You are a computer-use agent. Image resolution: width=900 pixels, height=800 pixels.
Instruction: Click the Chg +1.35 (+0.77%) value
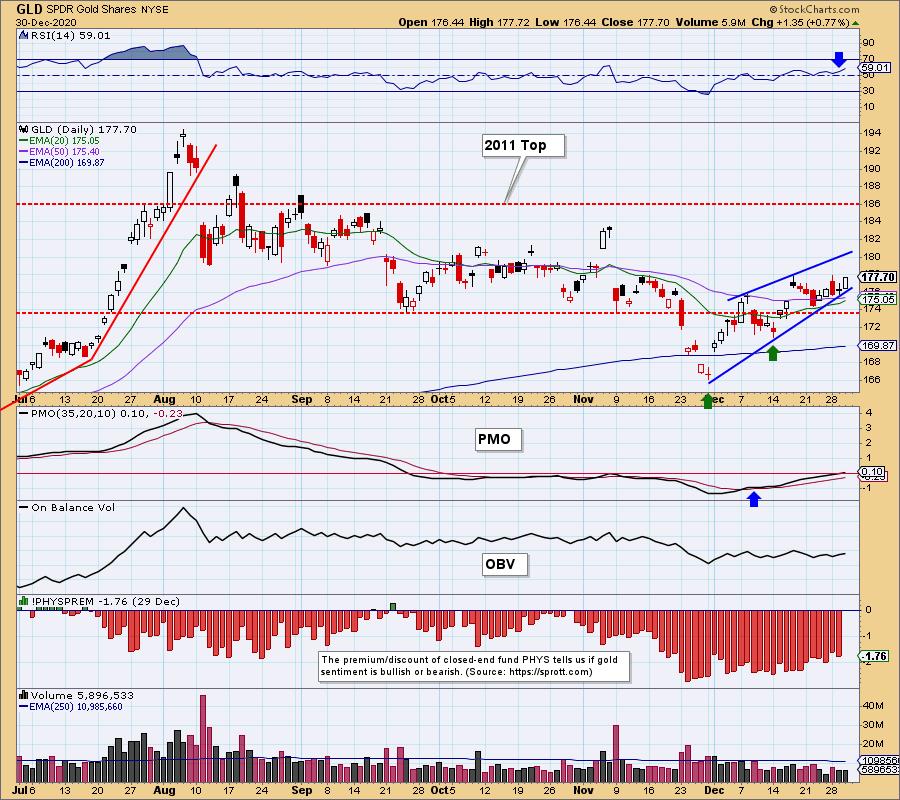800,22
